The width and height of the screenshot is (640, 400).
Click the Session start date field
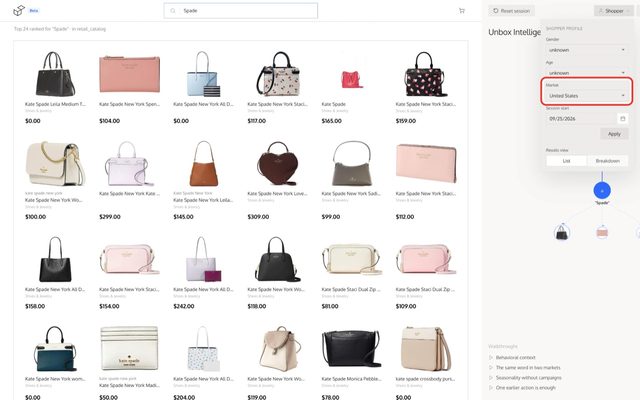tap(582, 119)
